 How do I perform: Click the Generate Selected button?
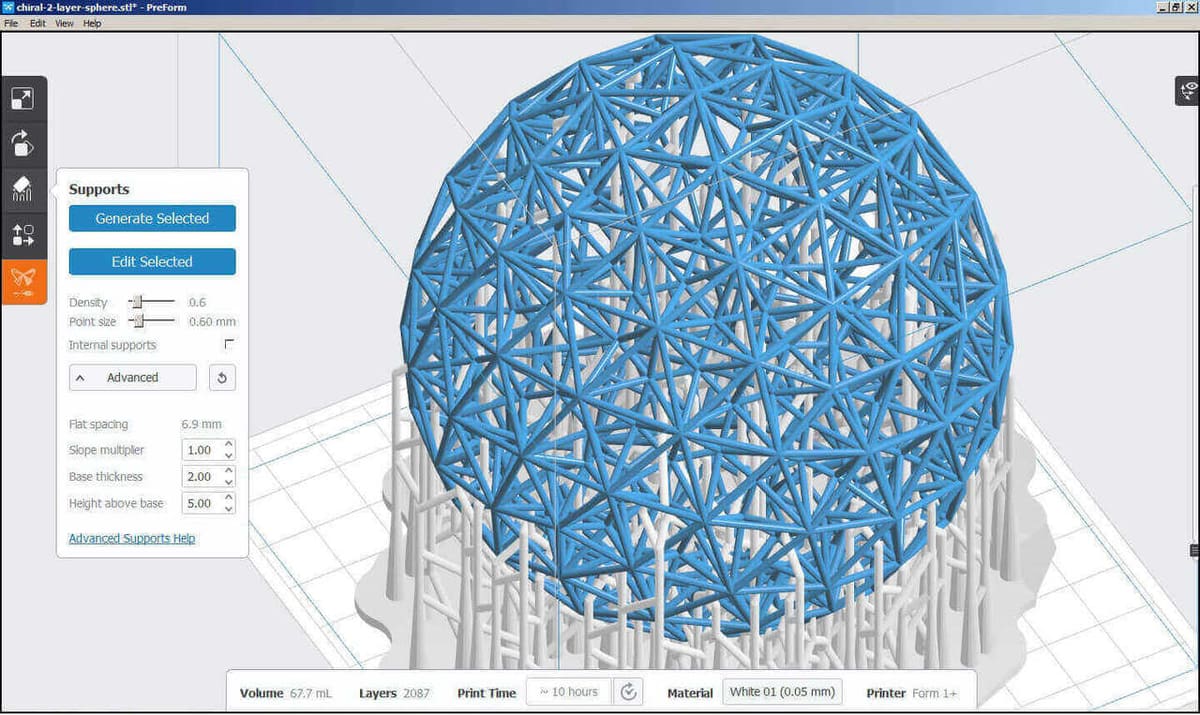click(x=152, y=218)
